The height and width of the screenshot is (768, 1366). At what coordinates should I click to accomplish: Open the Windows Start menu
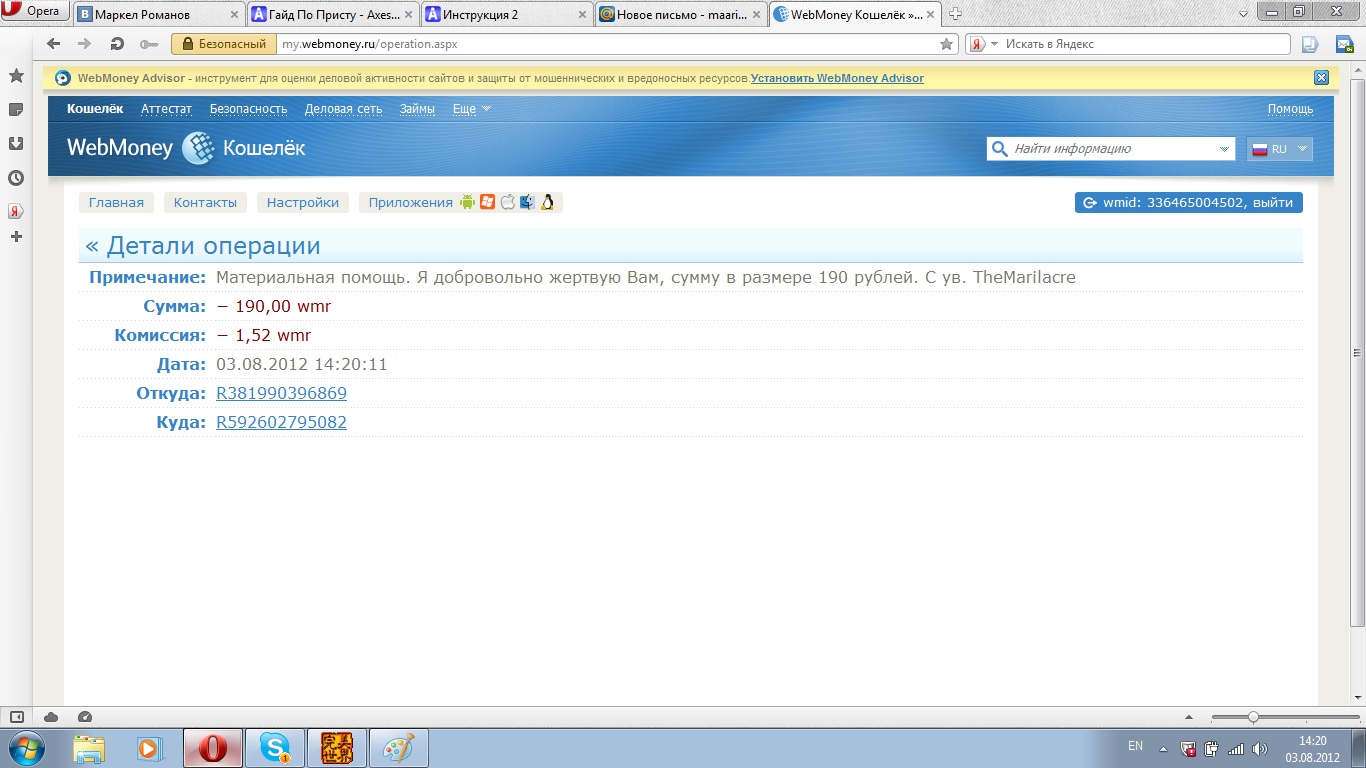tap(25, 748)
